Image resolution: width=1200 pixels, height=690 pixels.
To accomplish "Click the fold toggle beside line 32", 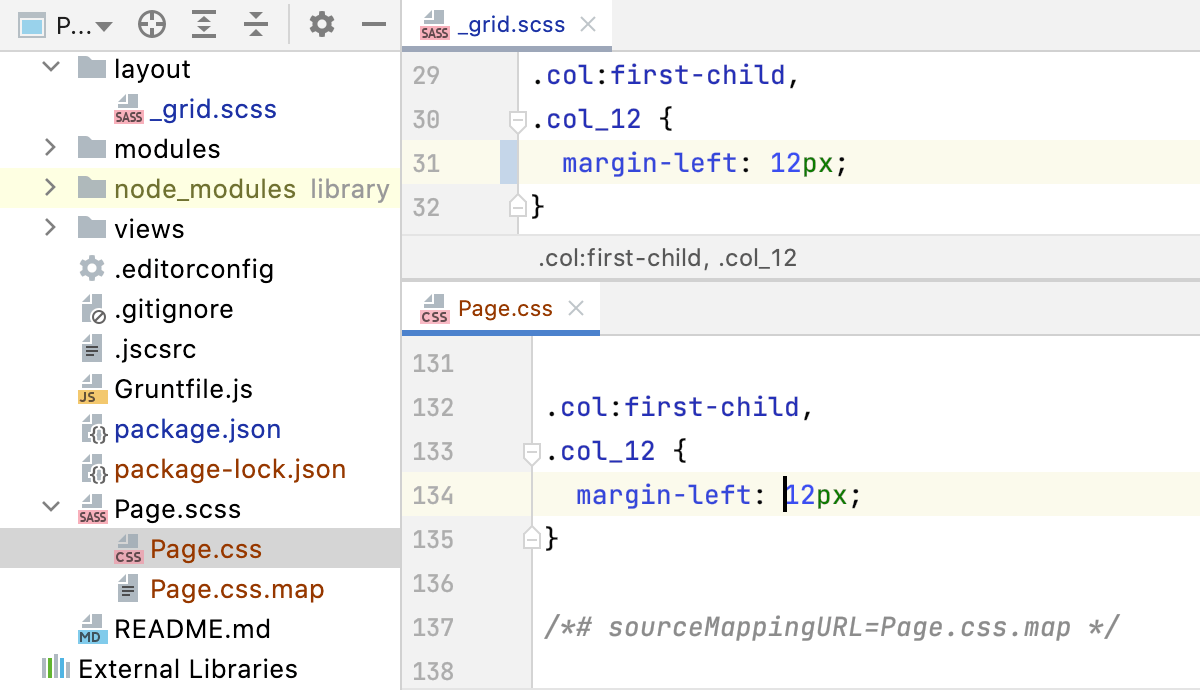I will tap(518, 205).
